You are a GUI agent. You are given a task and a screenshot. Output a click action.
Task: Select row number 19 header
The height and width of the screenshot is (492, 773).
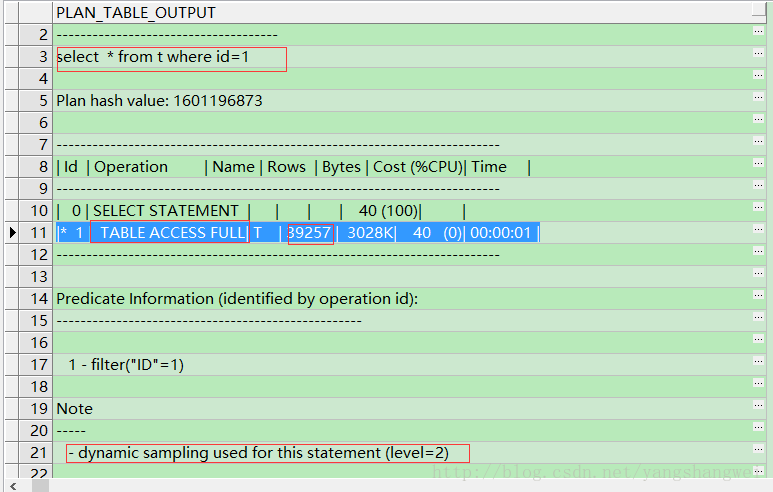(35, 409)
